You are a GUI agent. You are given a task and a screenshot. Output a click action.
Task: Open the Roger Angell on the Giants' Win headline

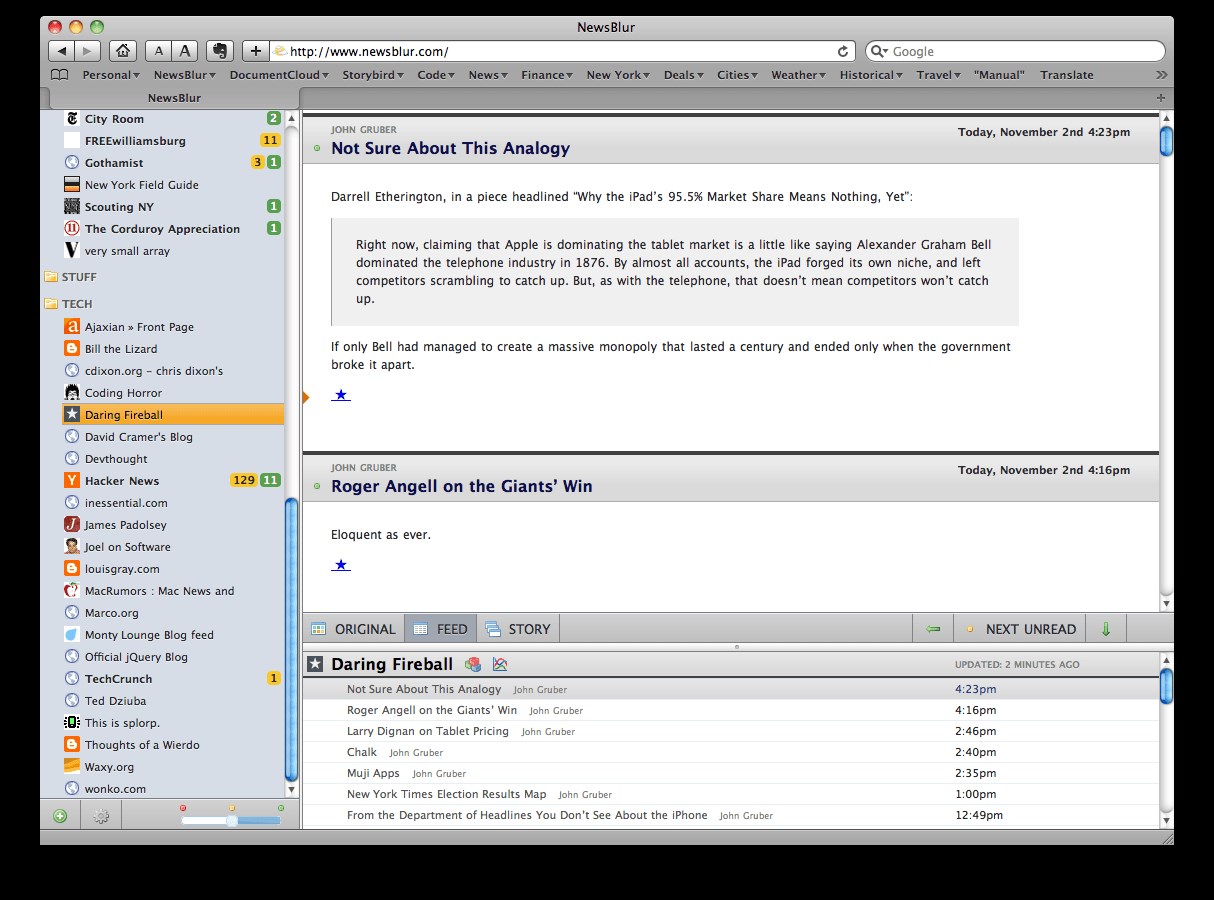tap(462, 486)
